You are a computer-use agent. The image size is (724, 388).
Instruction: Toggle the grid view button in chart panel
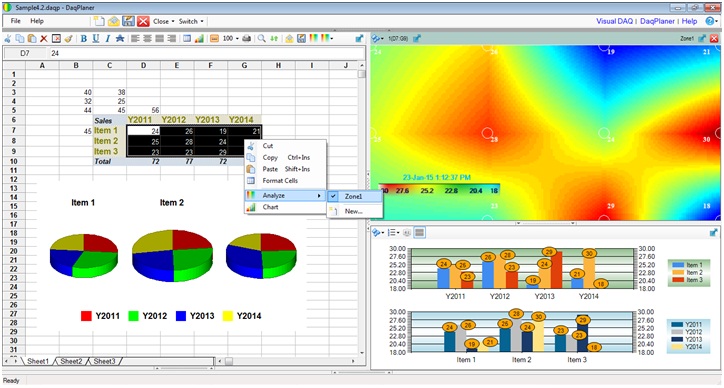pyautogui.click(x=419, y=232)
